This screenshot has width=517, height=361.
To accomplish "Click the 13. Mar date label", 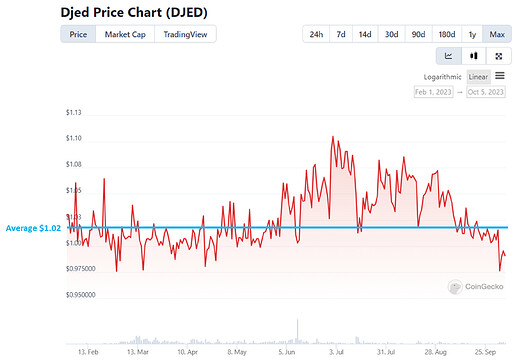I will click(x=138, y=352).
